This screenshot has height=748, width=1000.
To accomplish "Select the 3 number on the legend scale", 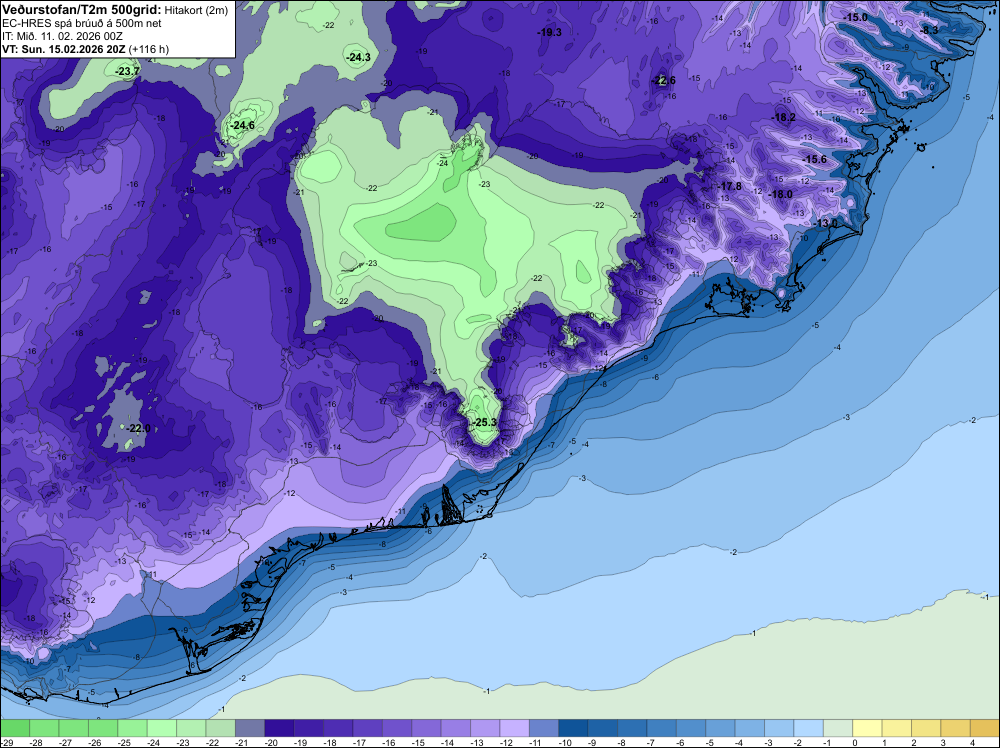I will [x=943, y=742].
